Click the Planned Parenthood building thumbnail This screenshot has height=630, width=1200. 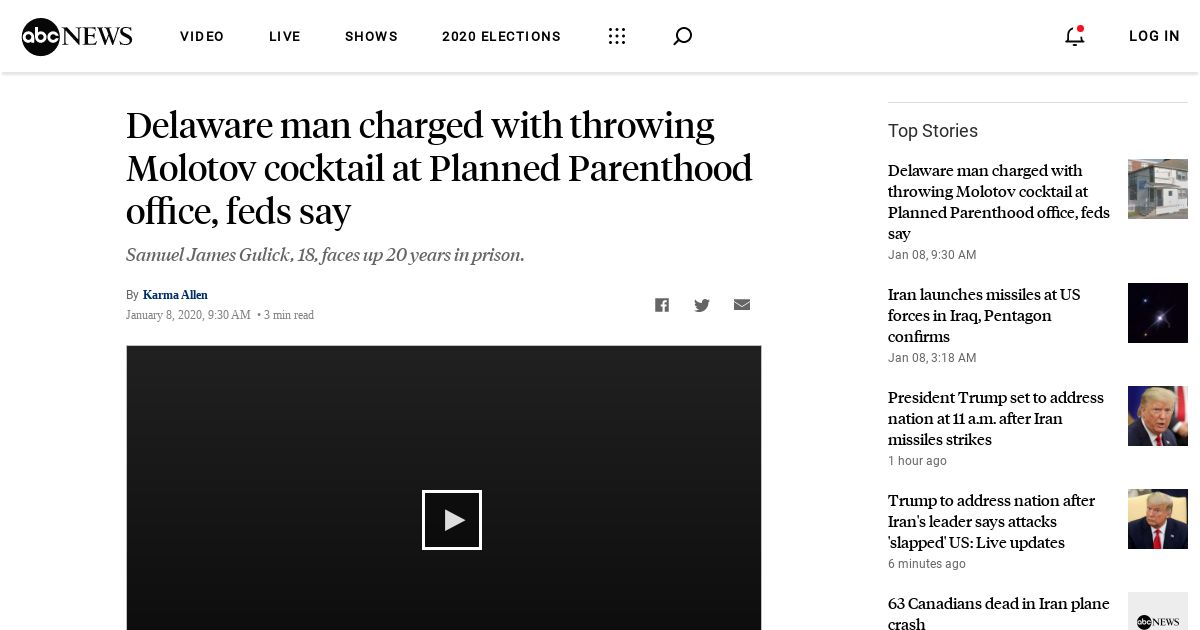click(1158, 189)
